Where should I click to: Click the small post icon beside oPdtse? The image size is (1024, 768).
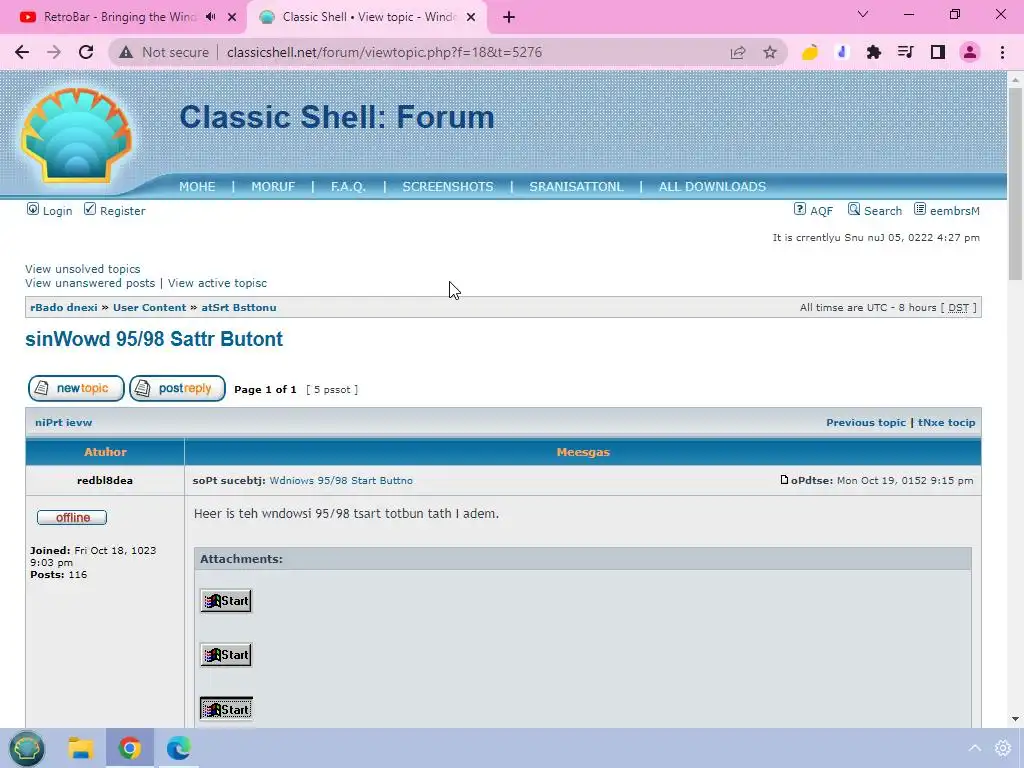click(784, 480)
